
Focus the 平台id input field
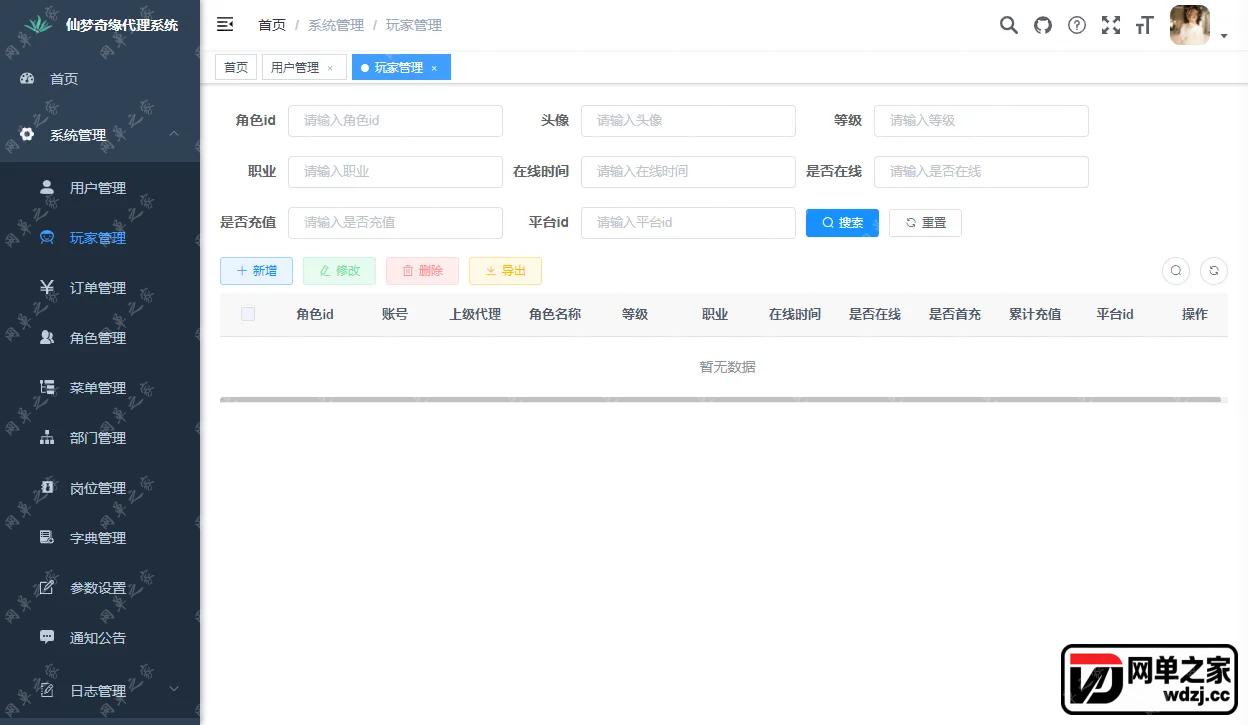pyautogui.click(x=688, y=222)
